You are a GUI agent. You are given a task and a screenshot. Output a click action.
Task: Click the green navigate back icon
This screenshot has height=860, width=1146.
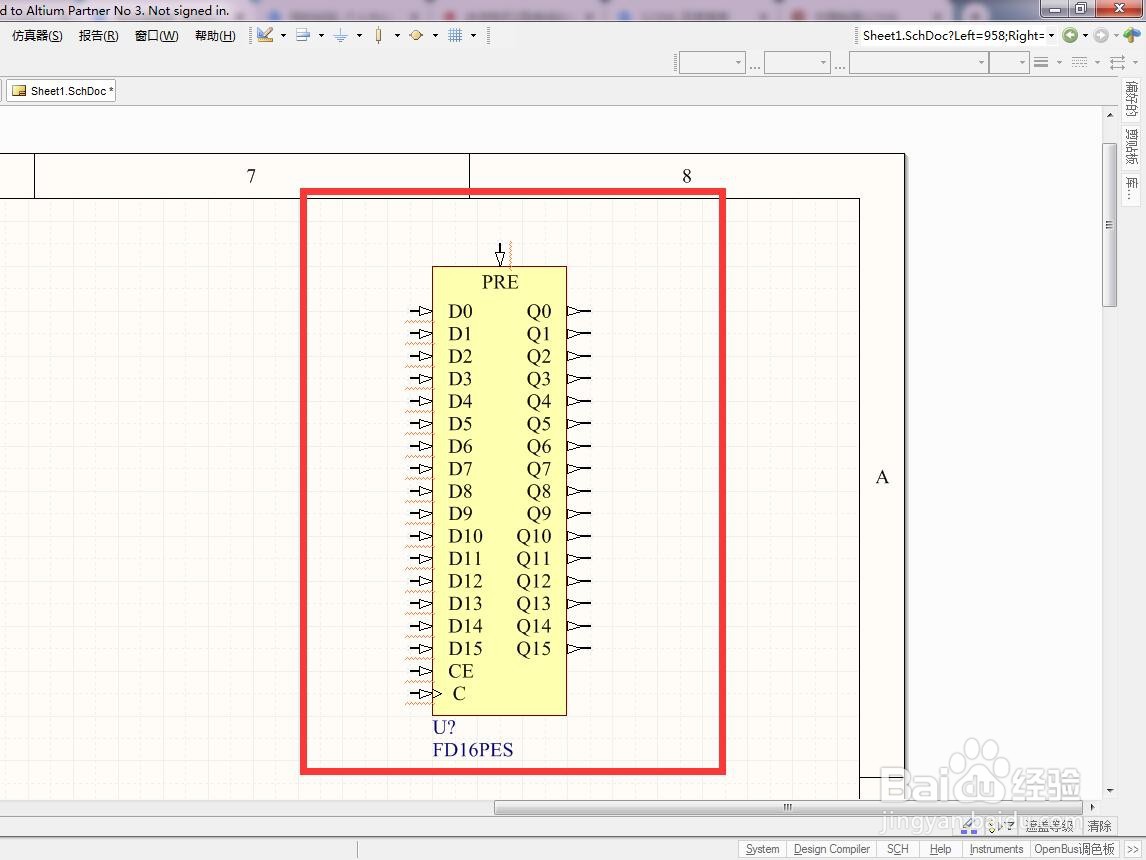coord(1070,35)
